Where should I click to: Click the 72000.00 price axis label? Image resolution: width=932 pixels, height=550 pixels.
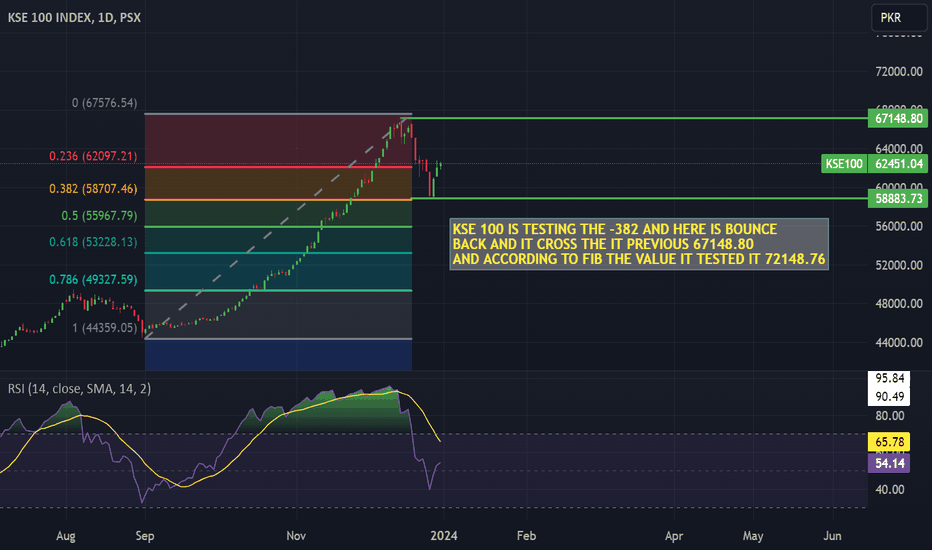click(899, 71)
